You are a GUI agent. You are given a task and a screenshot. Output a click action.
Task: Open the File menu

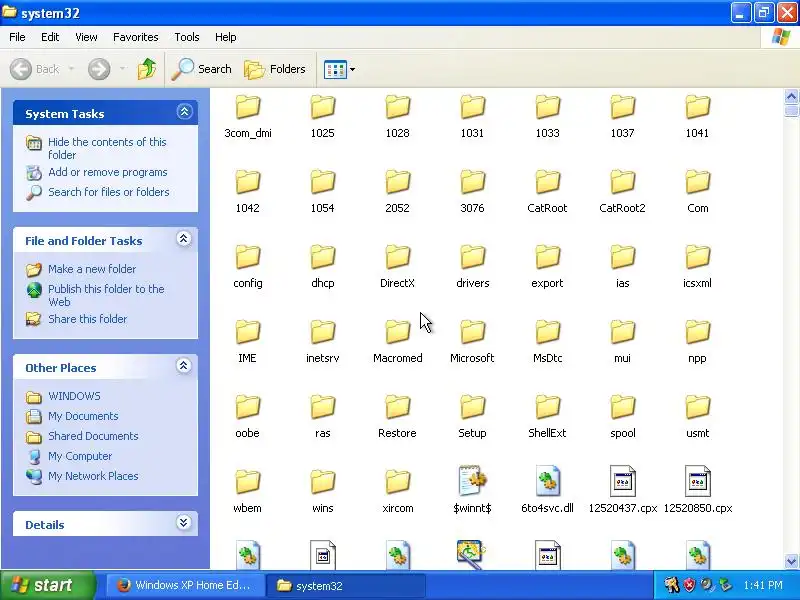pos(17,37)
